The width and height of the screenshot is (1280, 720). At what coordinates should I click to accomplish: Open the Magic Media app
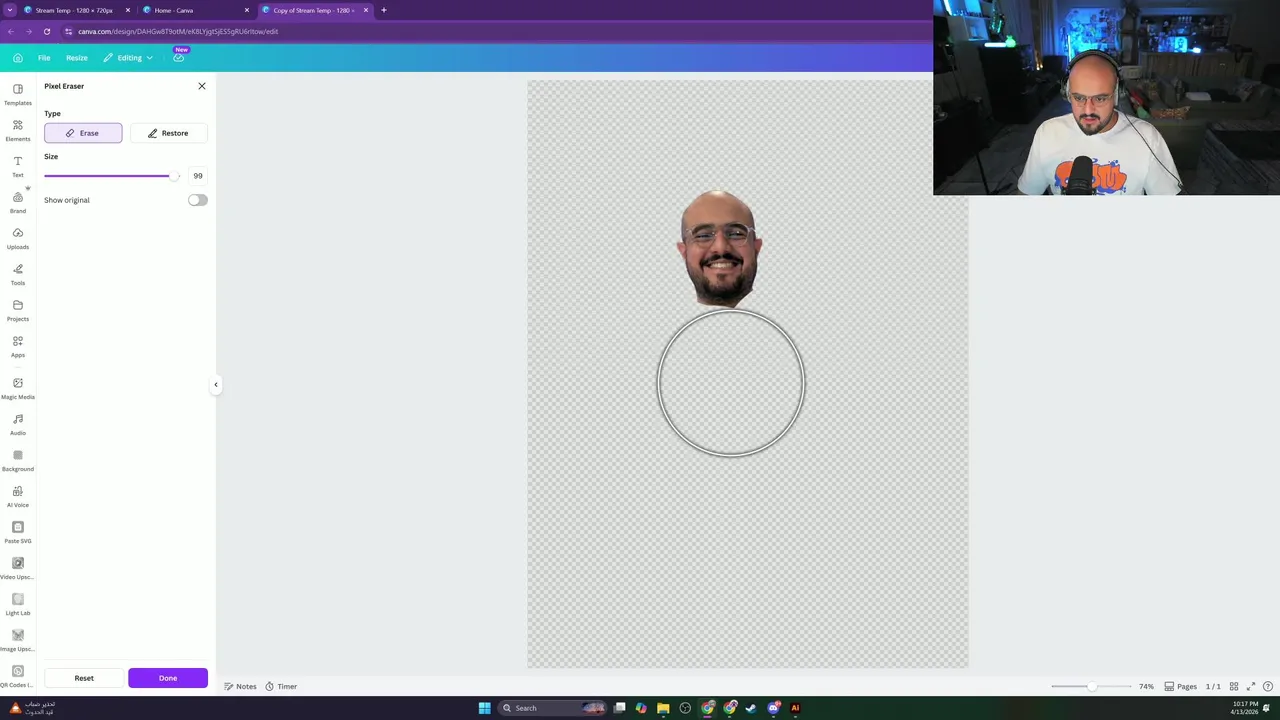click(x=17, y=388)
